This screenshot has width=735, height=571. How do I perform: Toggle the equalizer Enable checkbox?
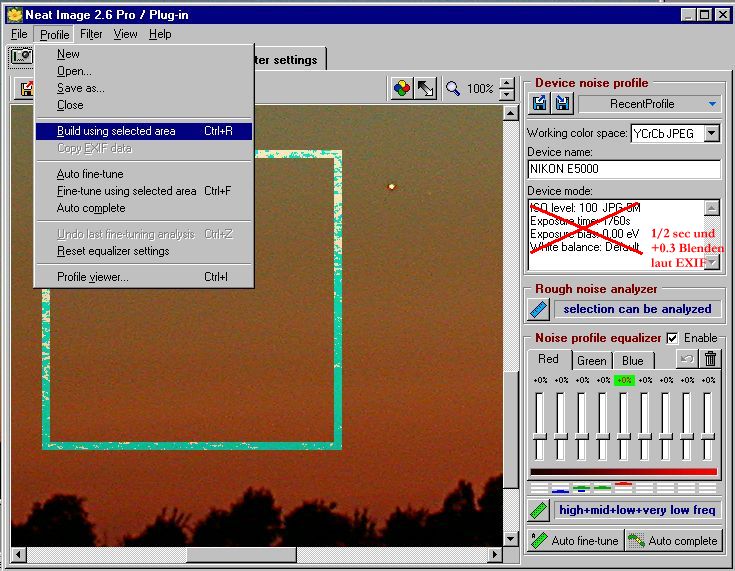click(x=672, y=338)
